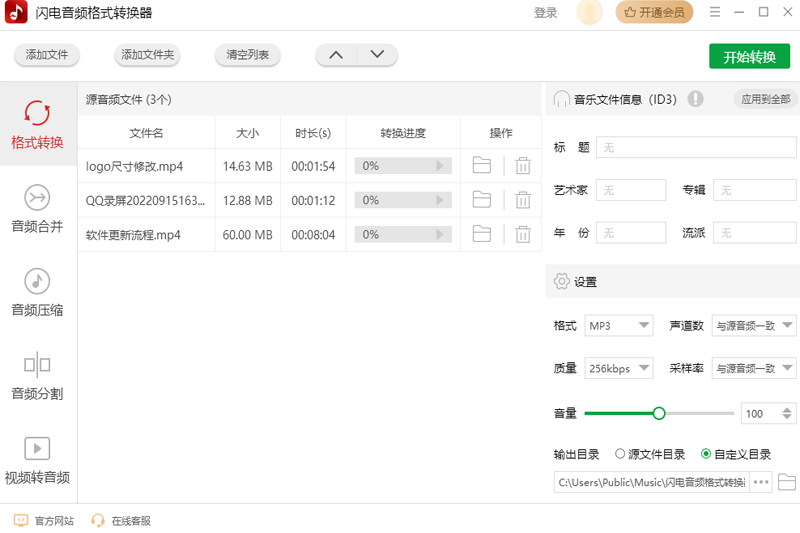Click the 文件名 column header
The width and height of the screenshot is (800, 533).
click(146, 133)
